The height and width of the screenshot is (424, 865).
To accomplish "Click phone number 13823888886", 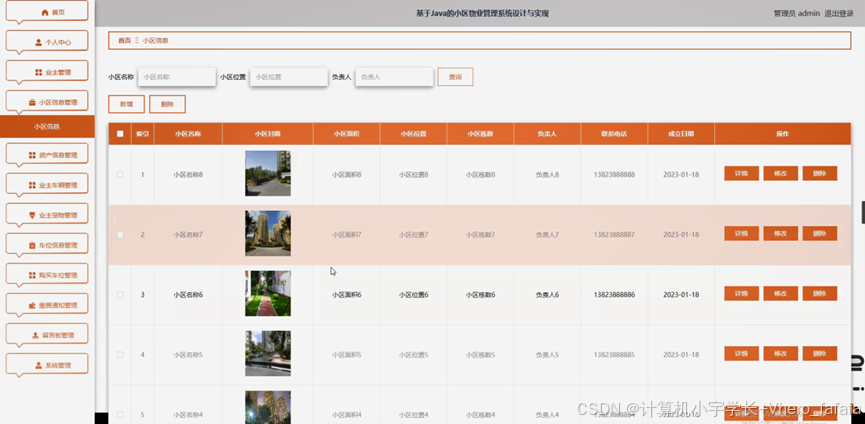I will point(614,295).
